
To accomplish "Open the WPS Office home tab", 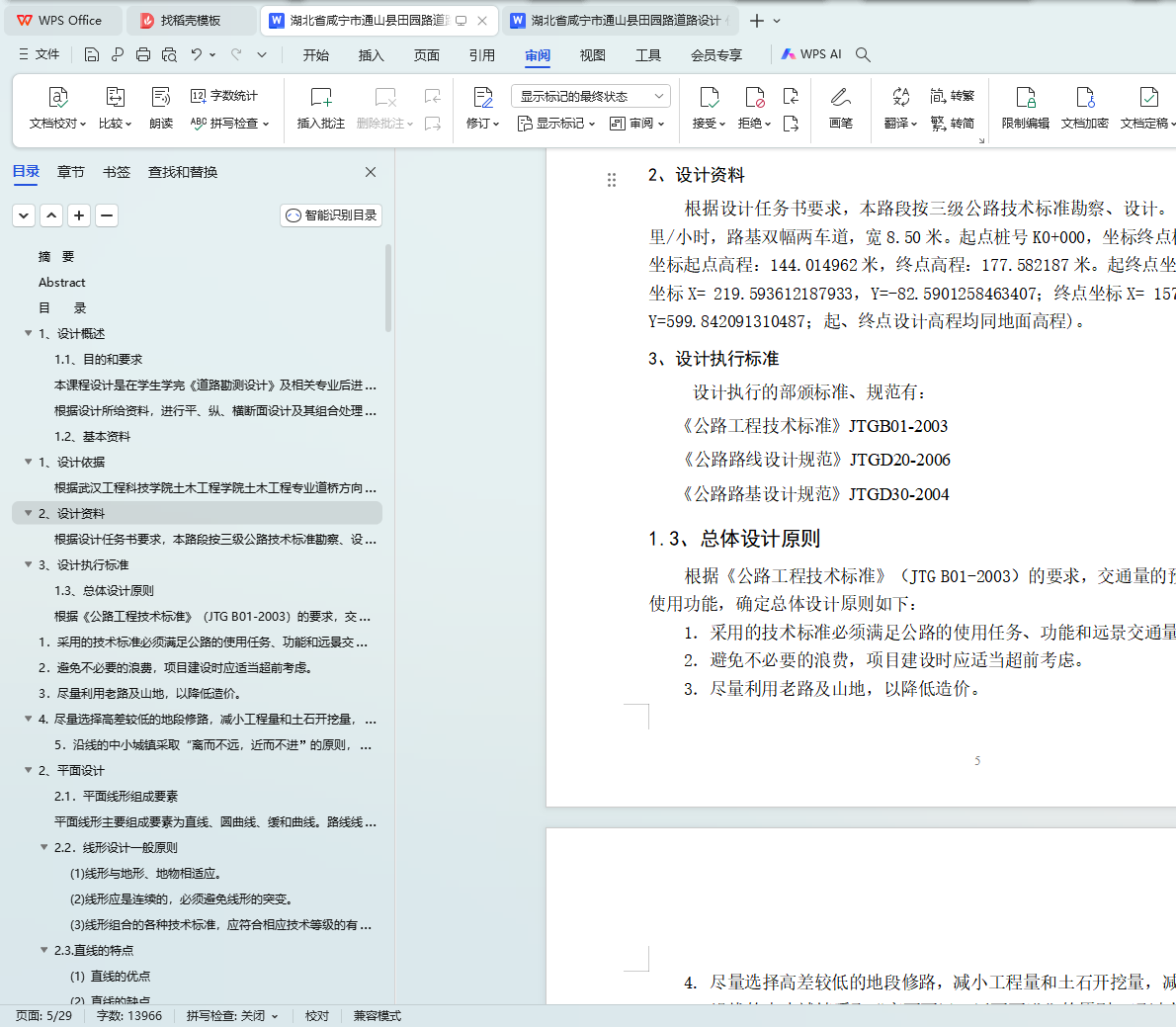I will 62,20.
